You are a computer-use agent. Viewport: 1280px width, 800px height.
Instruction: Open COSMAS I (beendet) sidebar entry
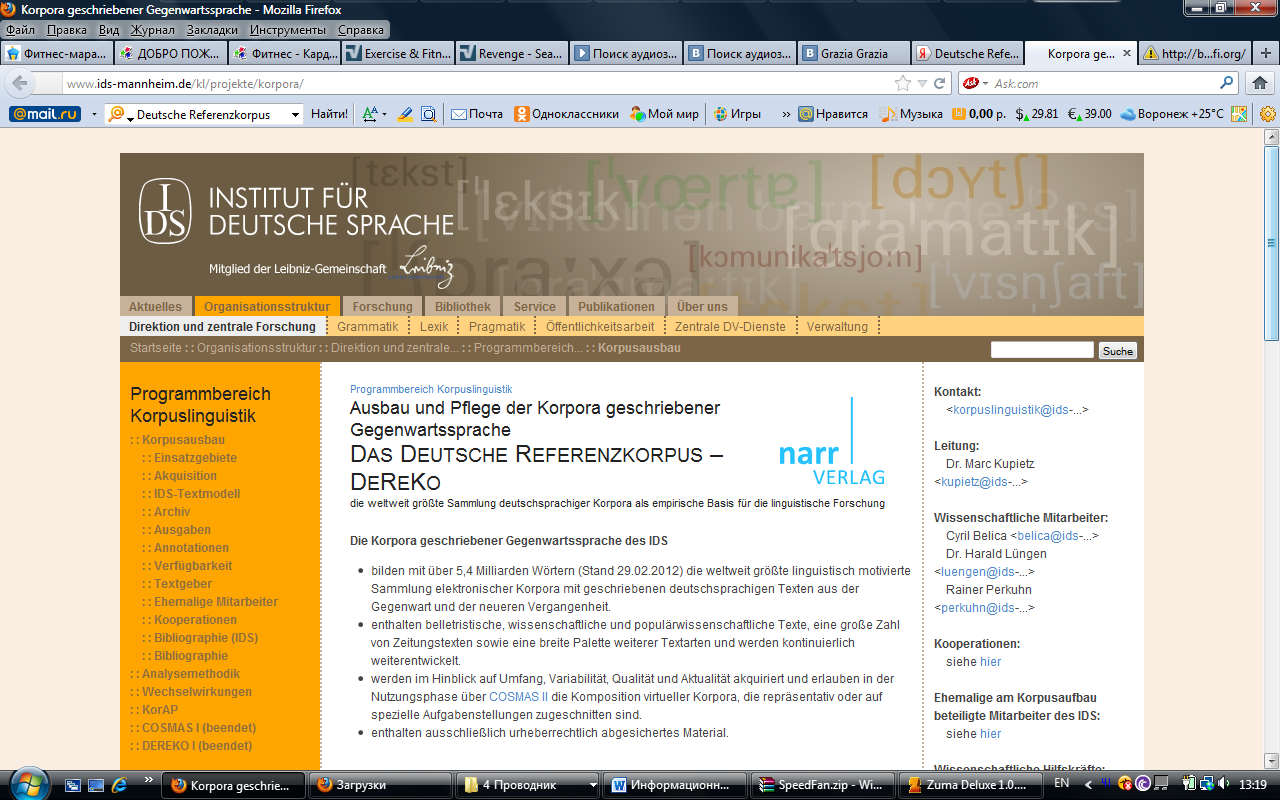point(199,728)
